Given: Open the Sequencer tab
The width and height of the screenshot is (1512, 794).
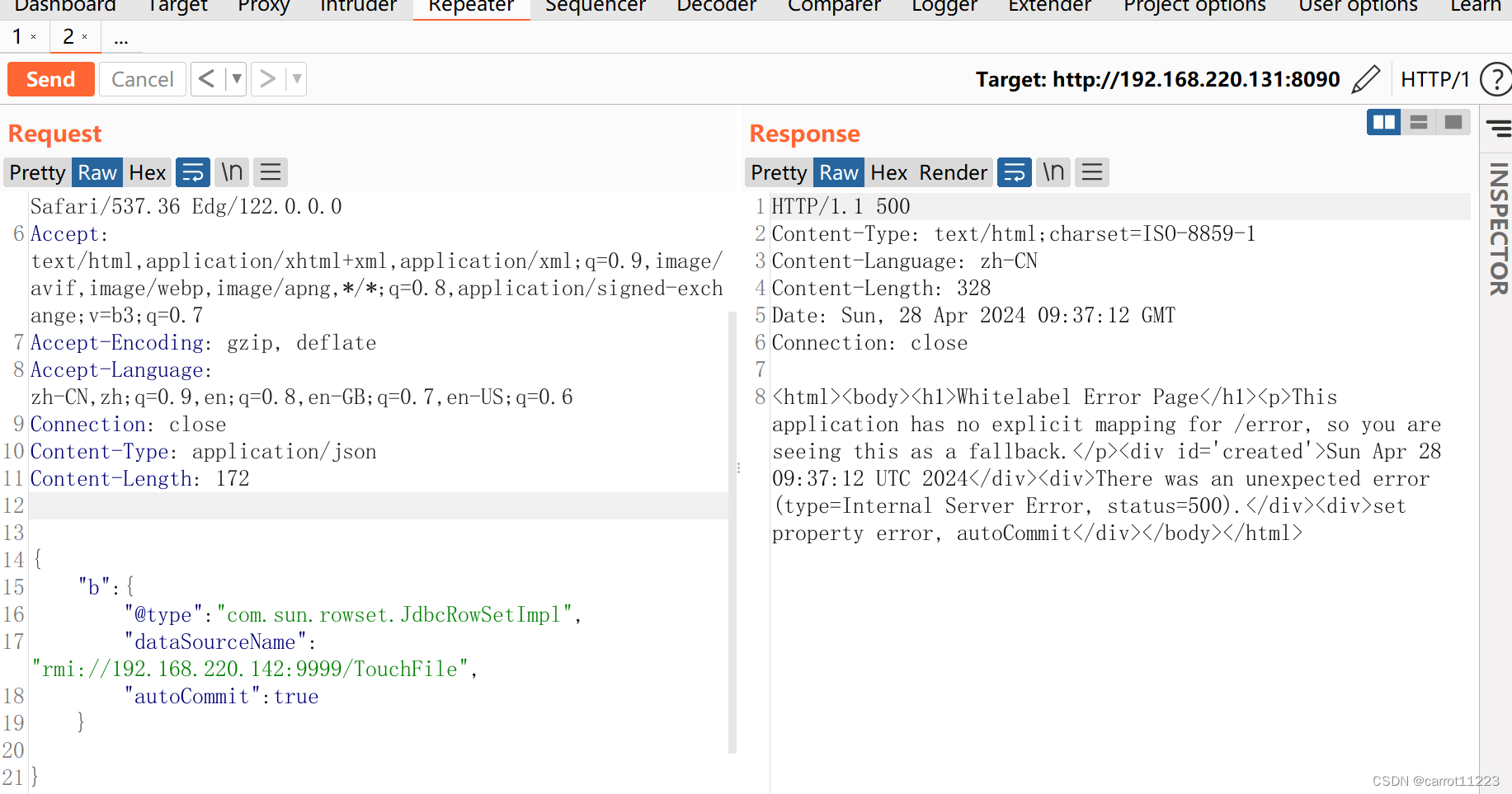Looking at the screenshot, I should pos(596,6).
